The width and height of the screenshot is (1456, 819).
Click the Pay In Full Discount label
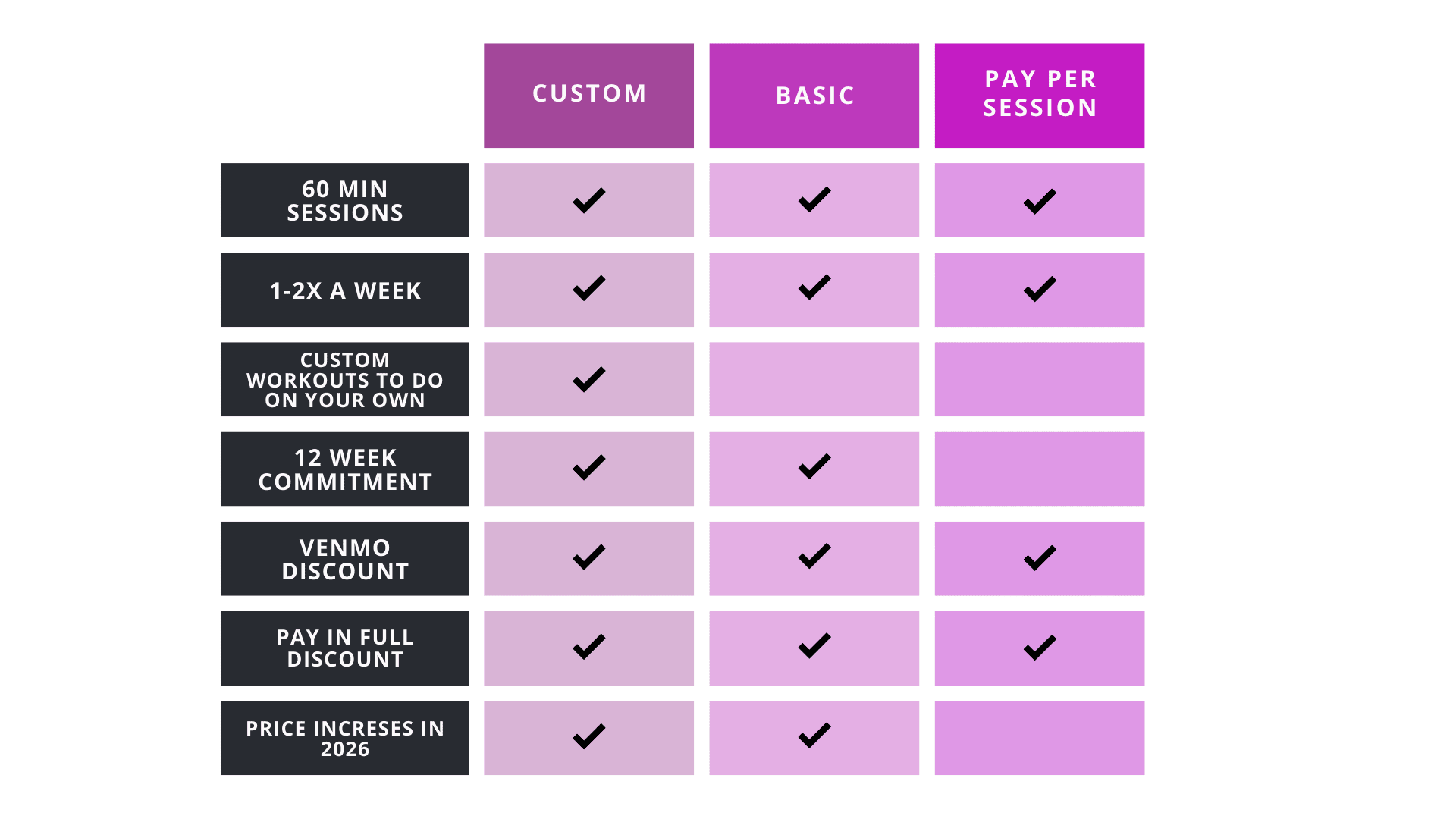pos(344,648)
